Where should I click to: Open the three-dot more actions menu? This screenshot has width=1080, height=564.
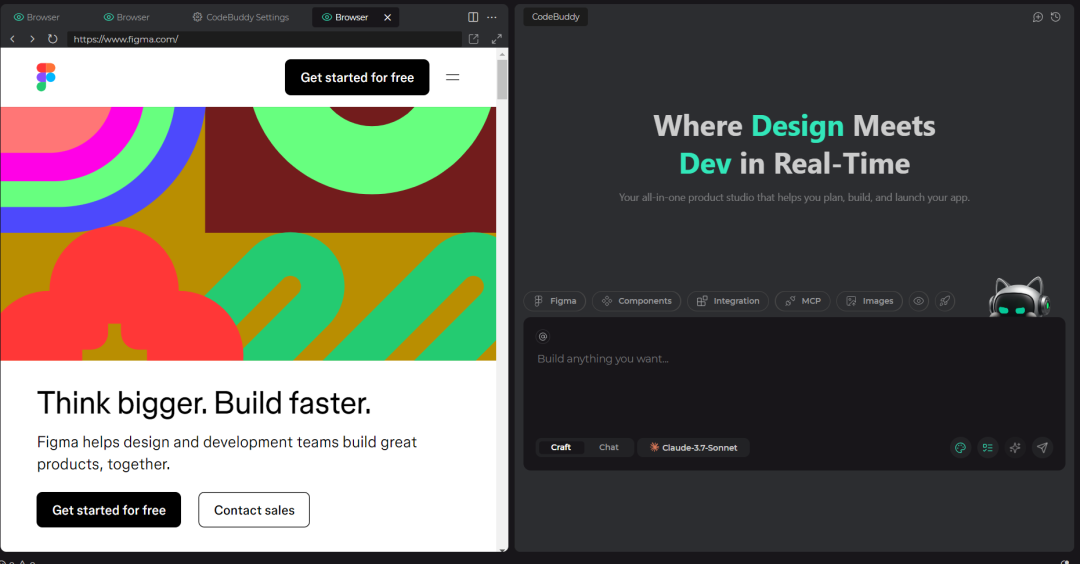pyautogui.click(x=492, y=17)
